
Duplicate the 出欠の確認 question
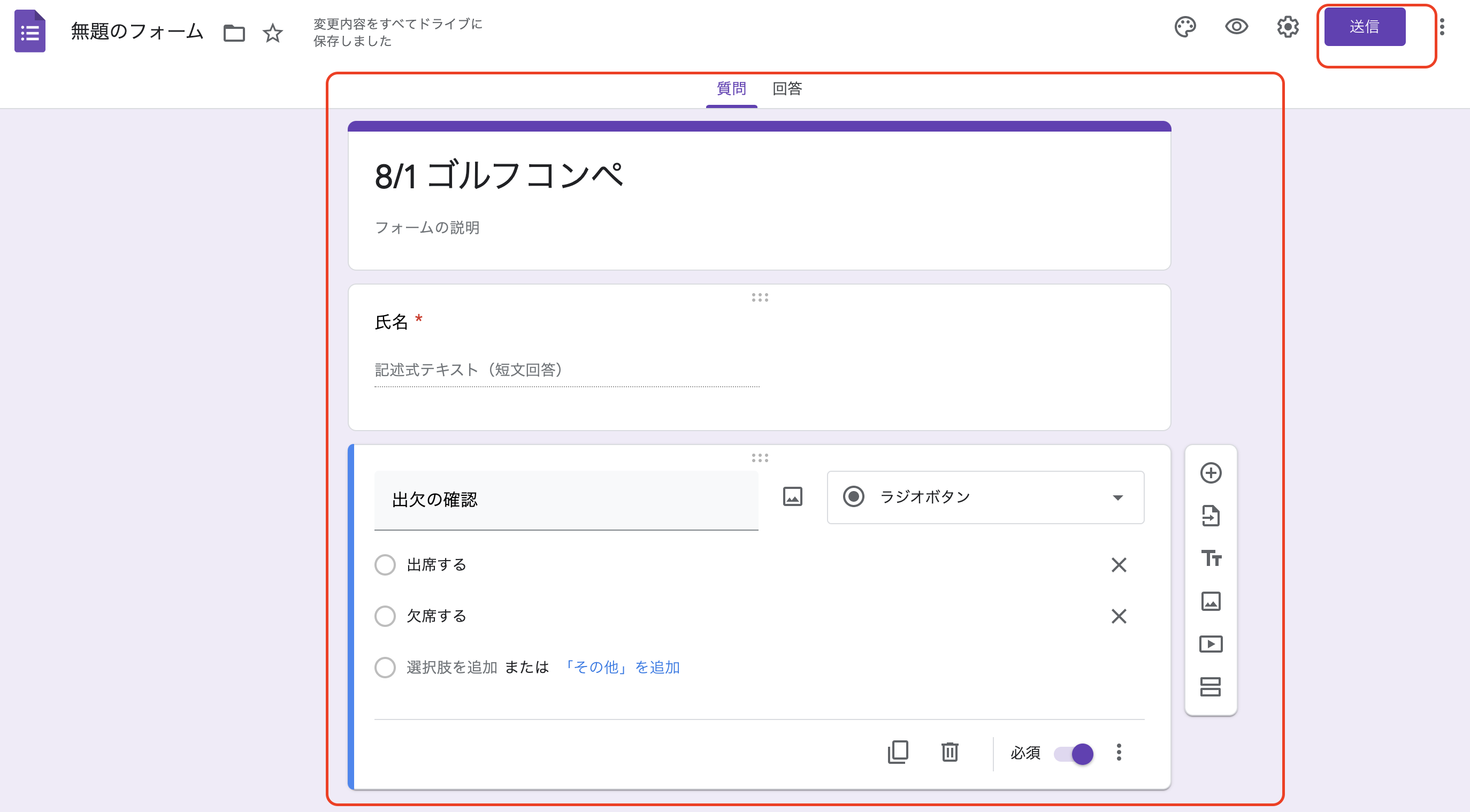pyautogui.click(x=898, y=752)
